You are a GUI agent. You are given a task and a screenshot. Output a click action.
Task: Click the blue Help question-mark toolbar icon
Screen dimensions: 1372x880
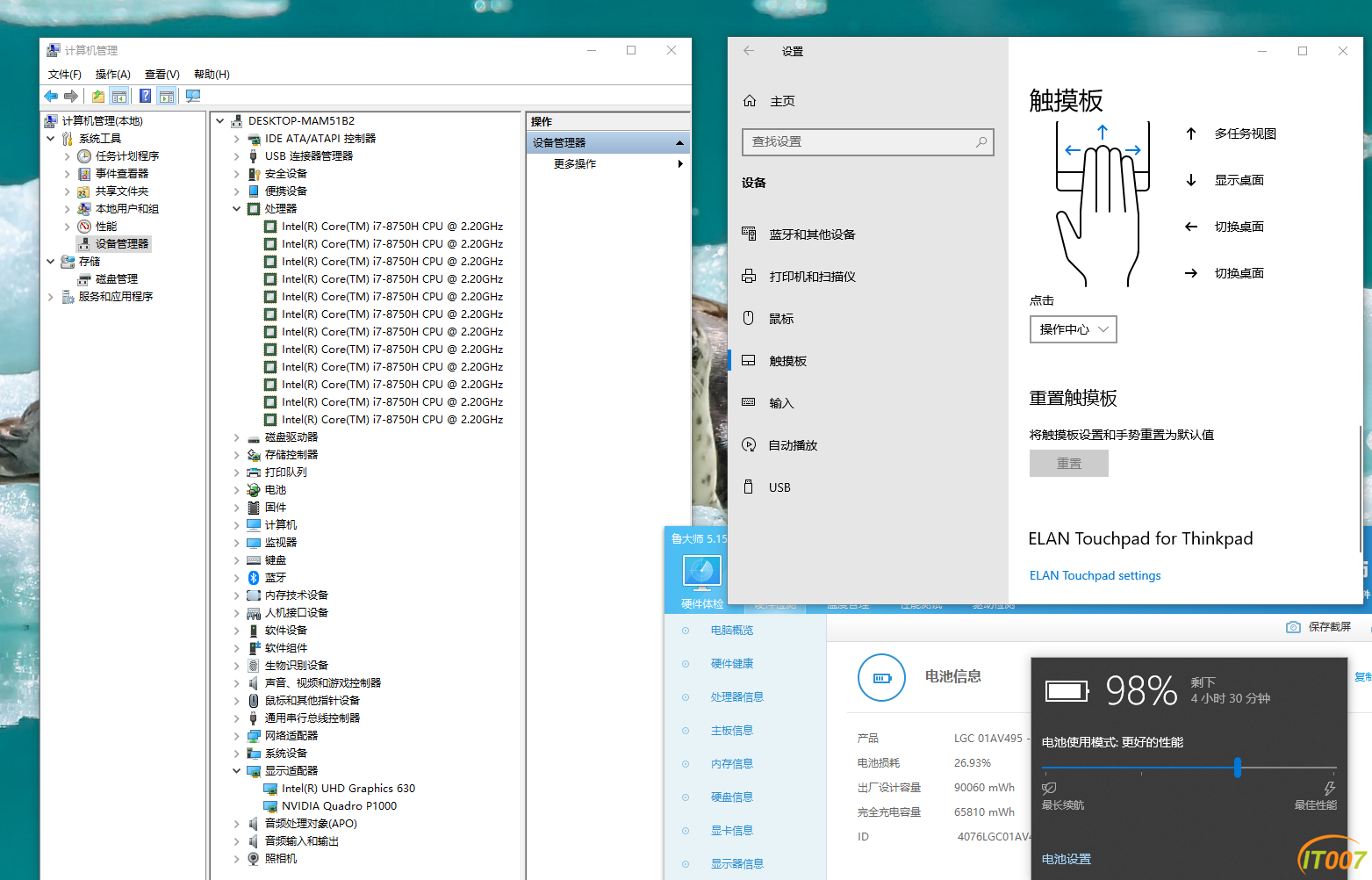coord(146,96)
